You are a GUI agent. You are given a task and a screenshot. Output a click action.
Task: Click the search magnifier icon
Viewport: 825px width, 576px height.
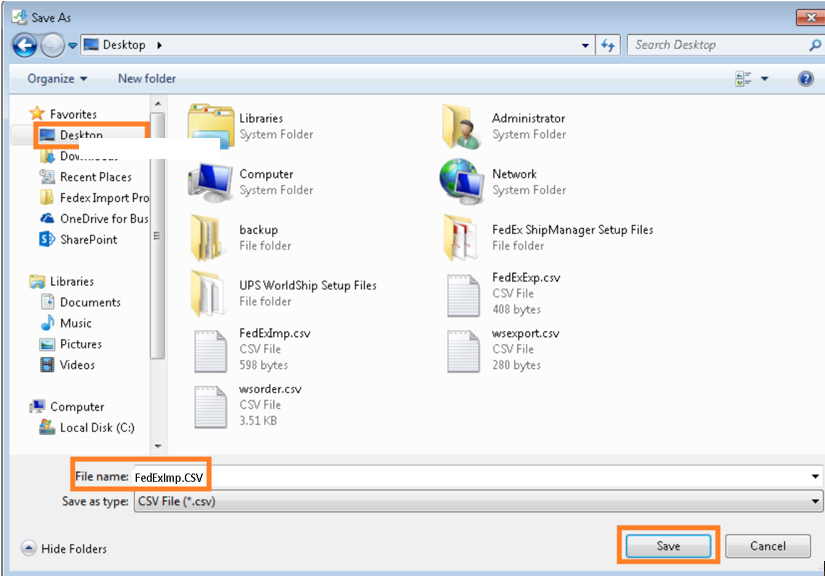[x=814, y=45]
